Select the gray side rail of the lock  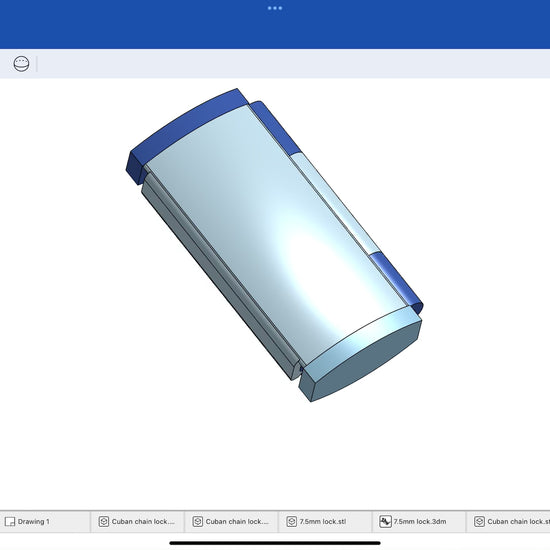click(x=217, y=277)
